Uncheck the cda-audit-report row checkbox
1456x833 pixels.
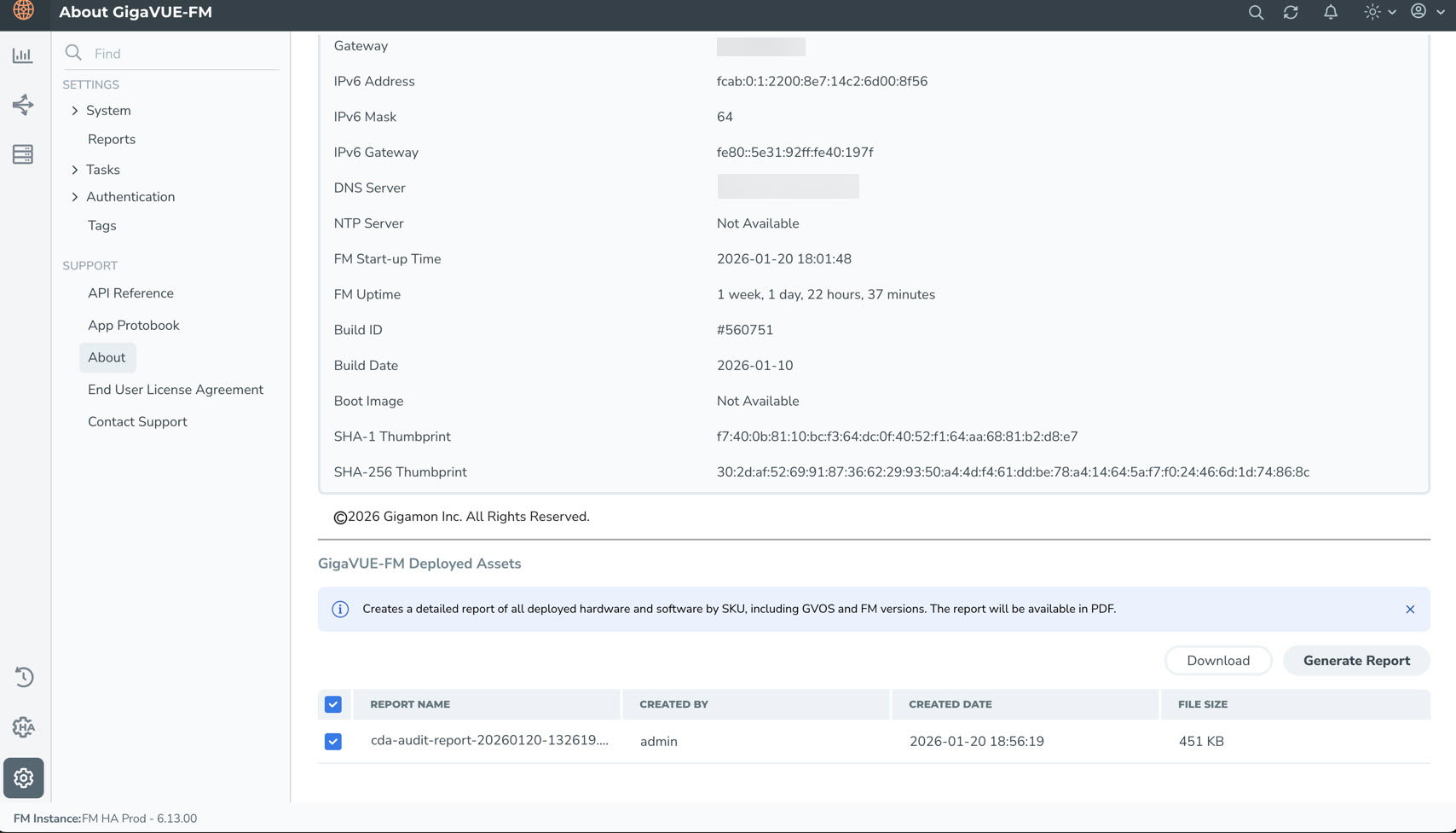[333, 742]
